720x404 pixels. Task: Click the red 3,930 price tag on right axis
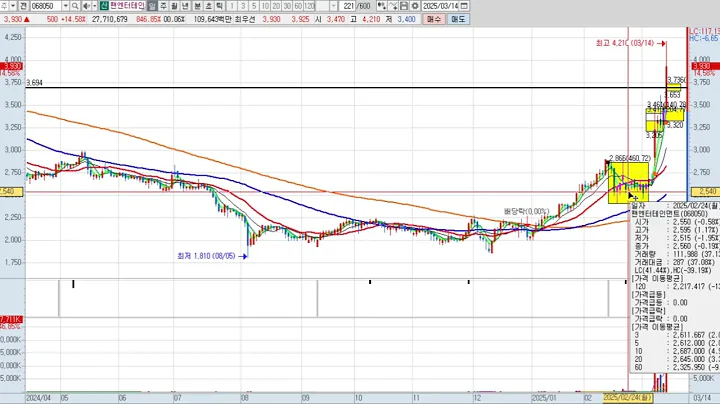[x=706, y=66]
